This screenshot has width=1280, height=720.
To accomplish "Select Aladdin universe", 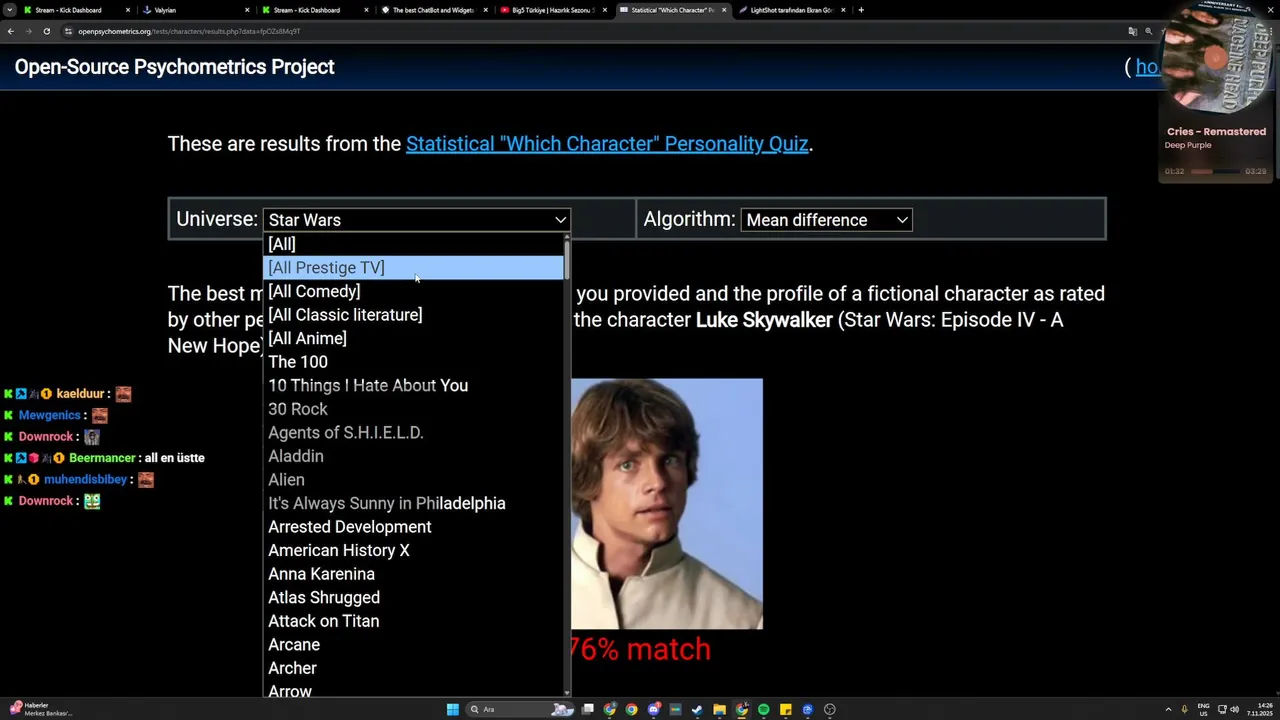I will click(x=413, y=456).
